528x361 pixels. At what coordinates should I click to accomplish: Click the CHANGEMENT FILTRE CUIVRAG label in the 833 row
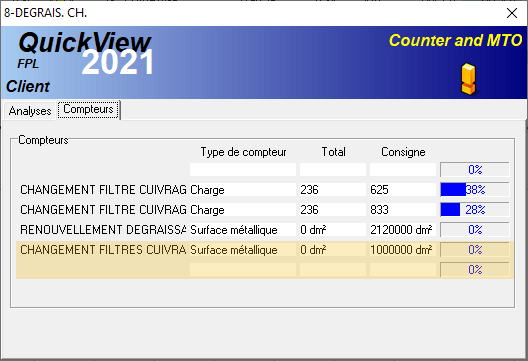coord(103,209)
